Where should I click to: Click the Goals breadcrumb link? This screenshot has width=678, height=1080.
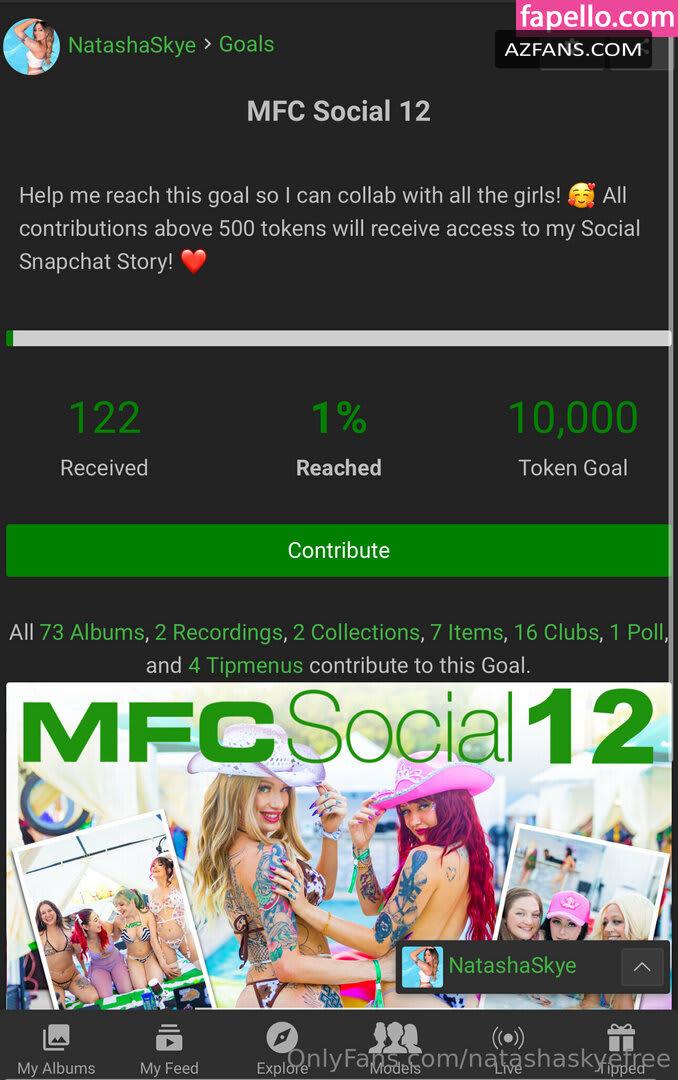(x=247, y=44)
